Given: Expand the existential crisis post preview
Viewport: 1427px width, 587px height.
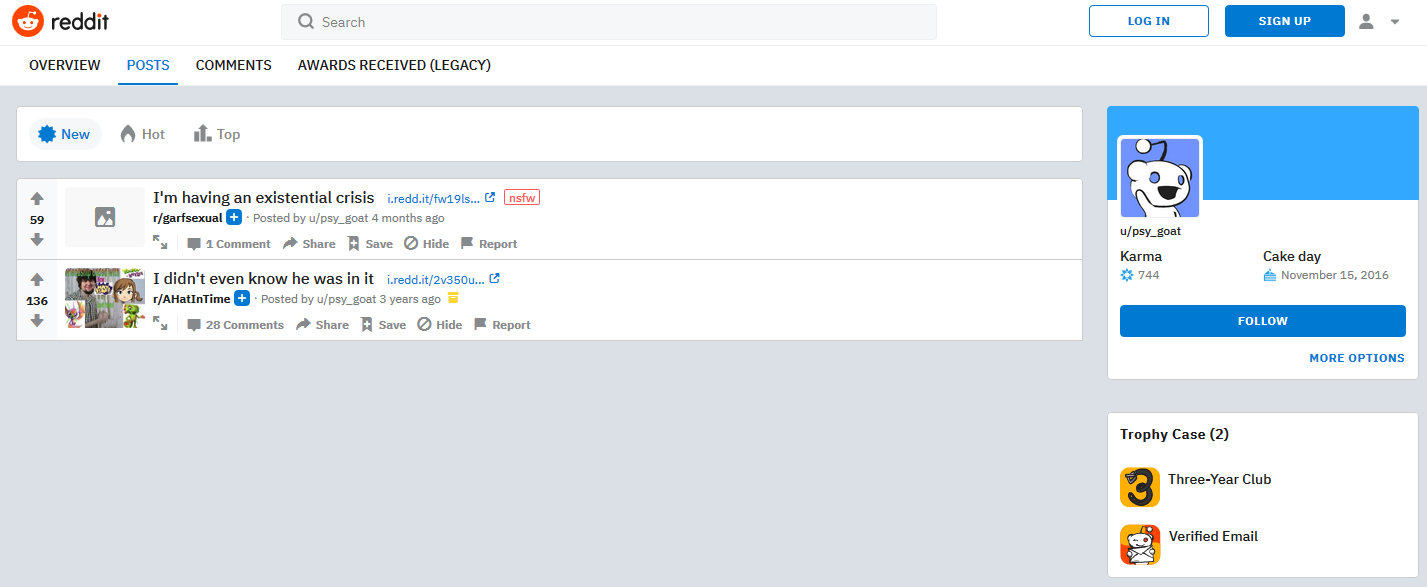Looking at the screenshot, I should click(160, 243).
